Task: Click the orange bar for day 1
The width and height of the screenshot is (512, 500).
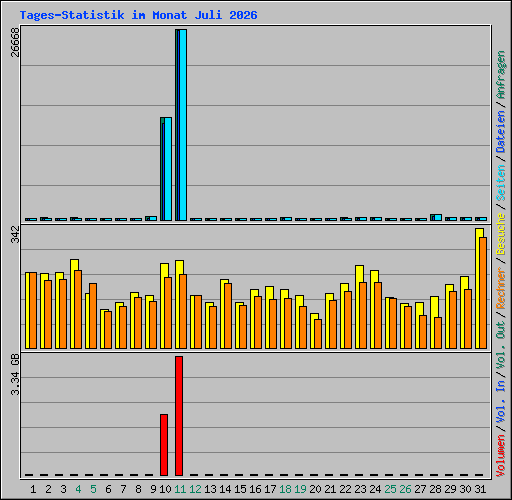Action: pos(33,311)
